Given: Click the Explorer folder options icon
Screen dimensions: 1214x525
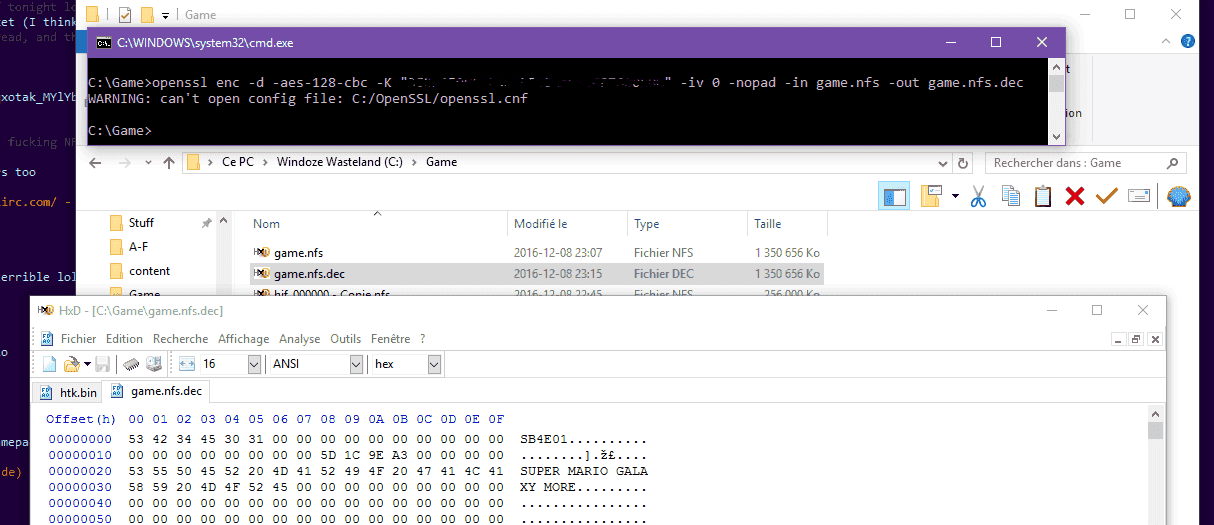Looking at the screenshot, I should (931, 196).
